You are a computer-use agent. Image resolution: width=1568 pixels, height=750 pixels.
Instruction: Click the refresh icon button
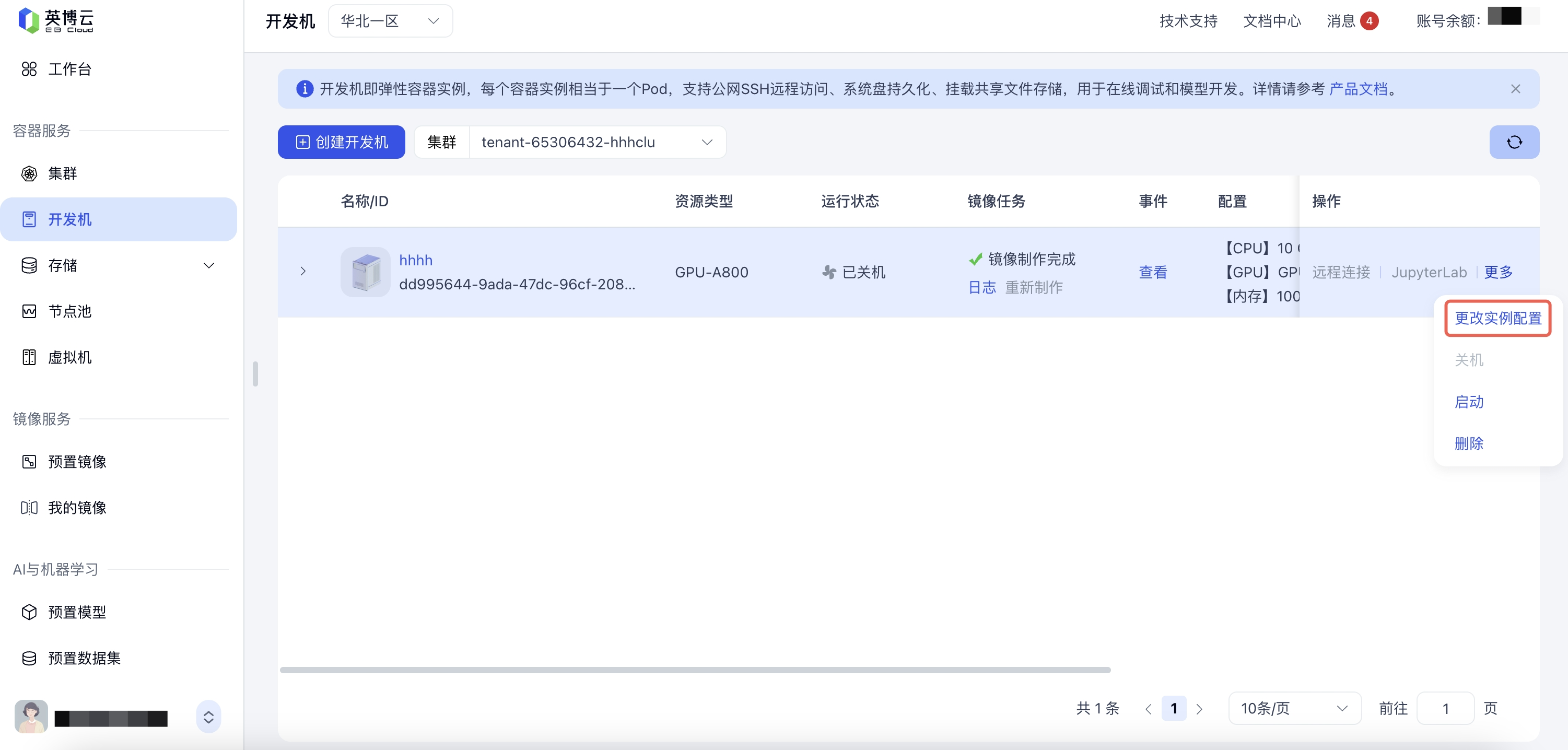1514,142
